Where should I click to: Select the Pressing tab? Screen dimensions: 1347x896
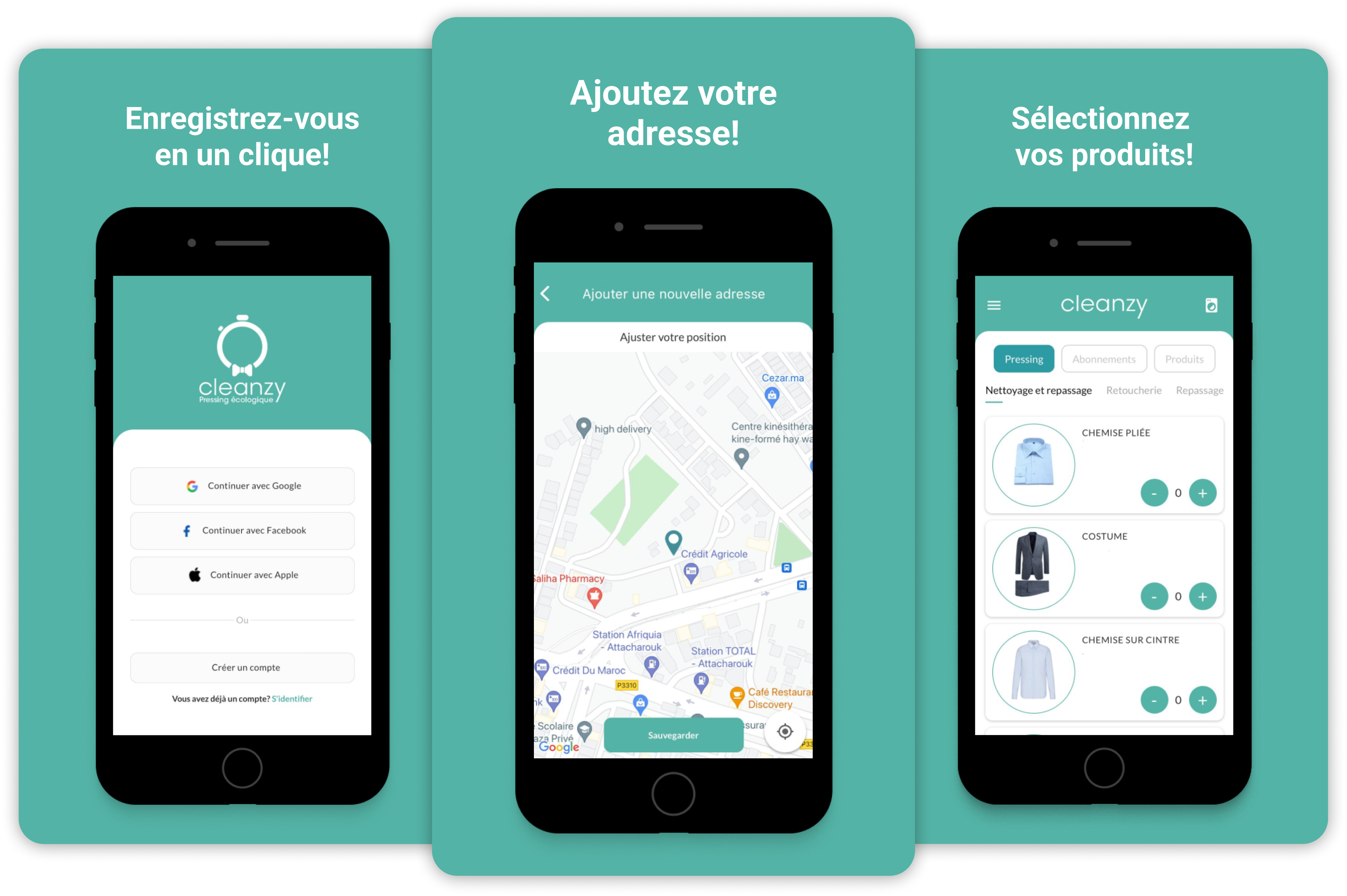tap(1021, 358)
